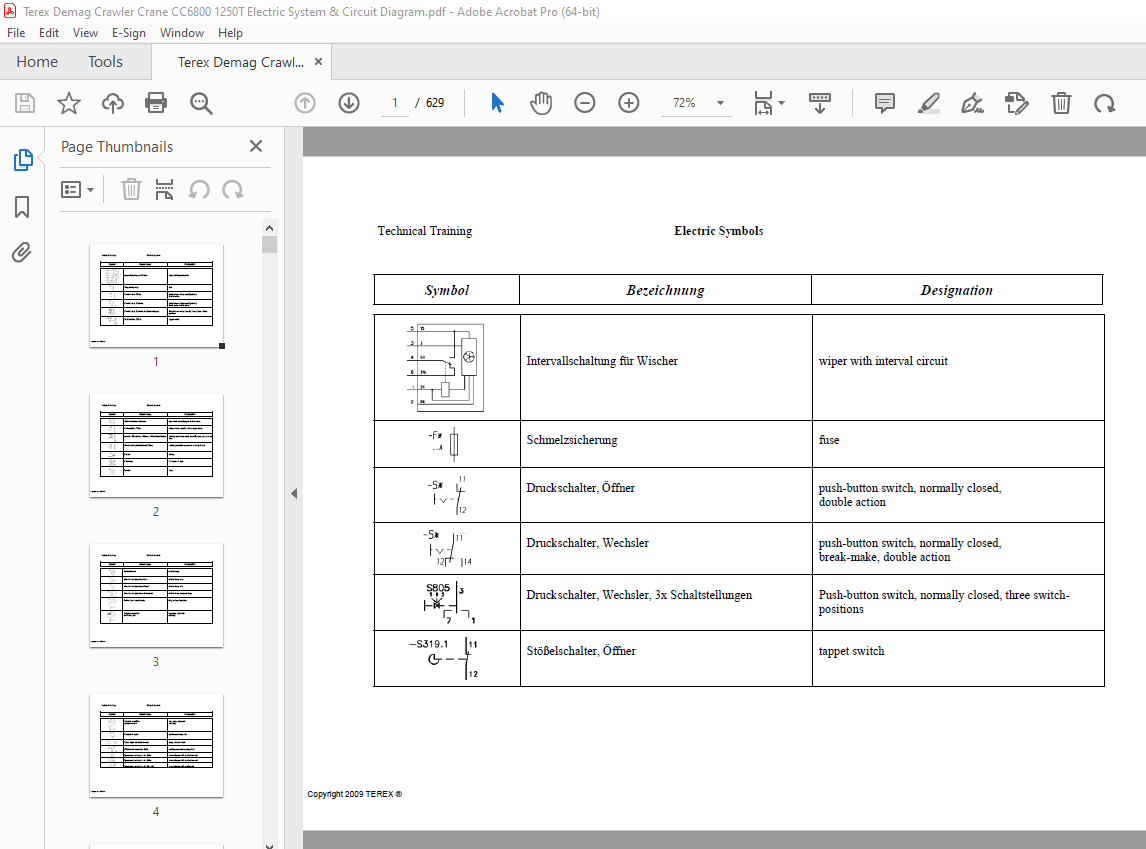Delete selected thumbnail pages in panel
Viewport: 1146px width, 849px height.
click(131, 190)
